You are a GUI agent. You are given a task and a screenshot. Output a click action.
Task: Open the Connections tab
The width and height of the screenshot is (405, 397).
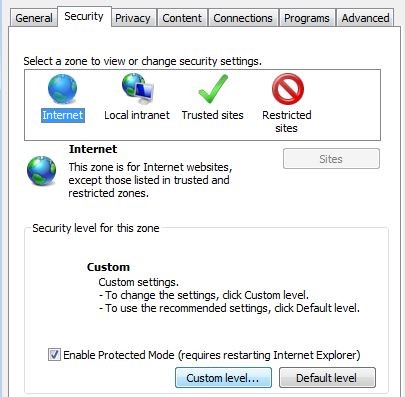(x=243, y=18)
